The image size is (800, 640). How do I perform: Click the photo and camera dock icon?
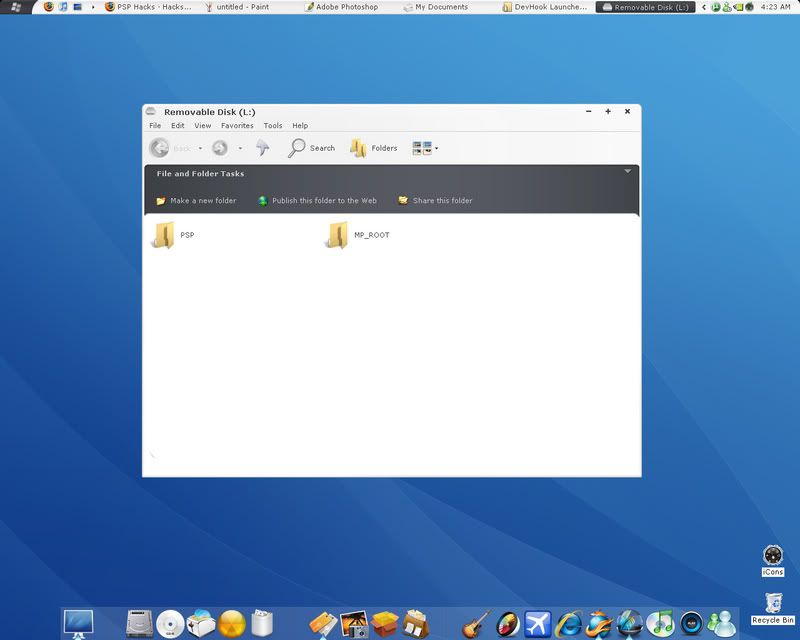(x=354, y=624)
